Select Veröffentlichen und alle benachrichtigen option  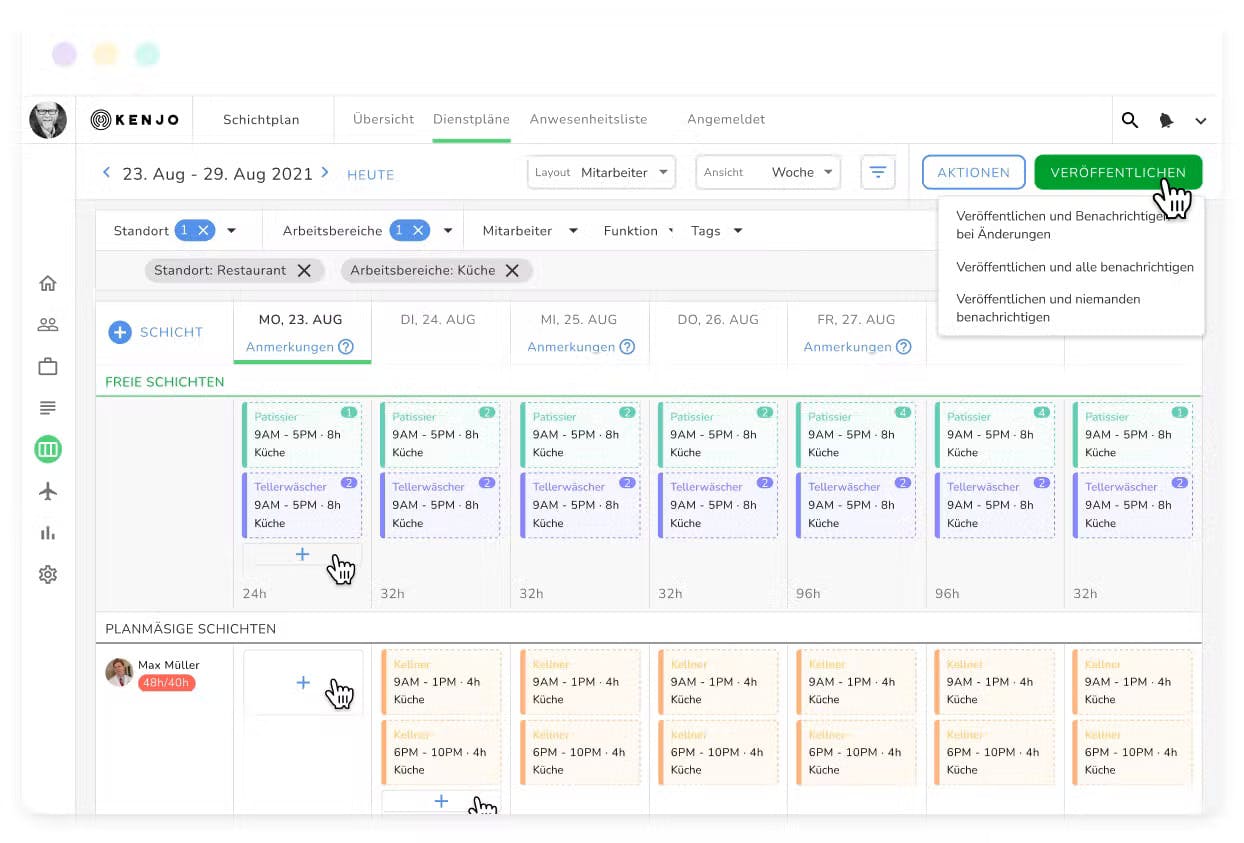click(1074, 267)
